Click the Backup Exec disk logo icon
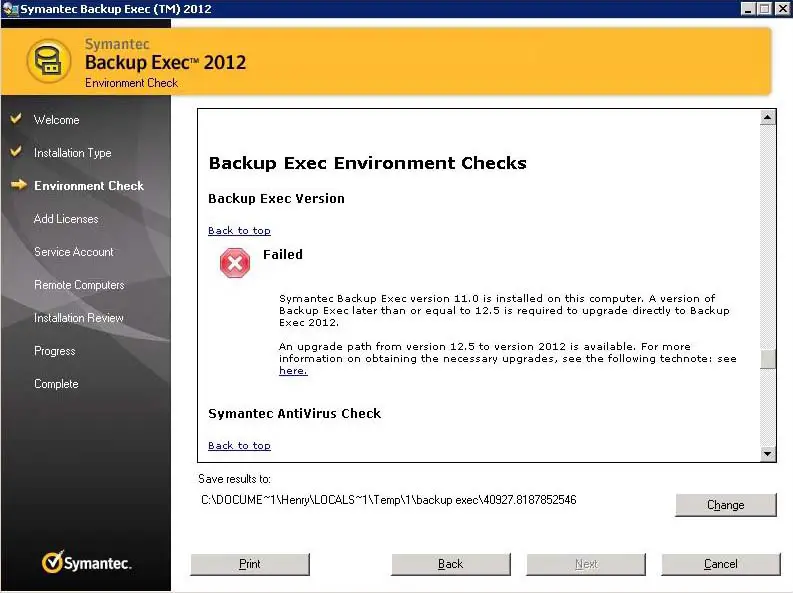Viewport: 793px width, 593px height. click(x=49, y=61)
